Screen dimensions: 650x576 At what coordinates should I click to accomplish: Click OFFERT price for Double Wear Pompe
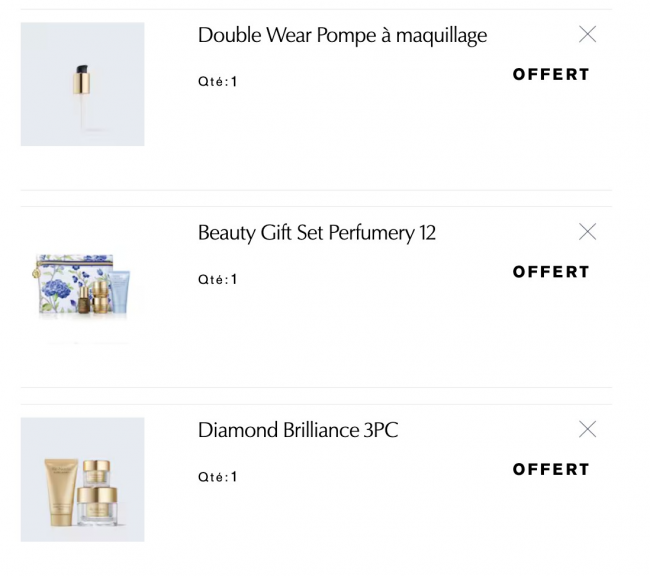tap(551, 74)
